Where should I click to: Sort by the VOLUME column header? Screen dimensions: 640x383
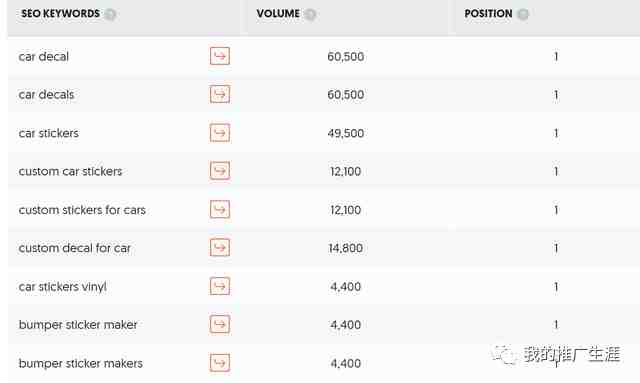[278, 13]
